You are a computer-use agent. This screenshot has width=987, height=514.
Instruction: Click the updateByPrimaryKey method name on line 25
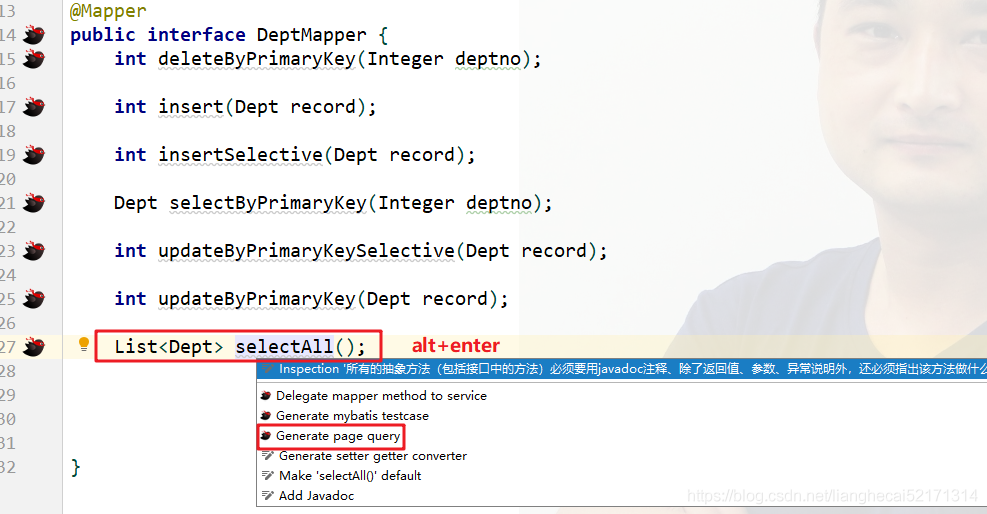[x=257, y=299]
